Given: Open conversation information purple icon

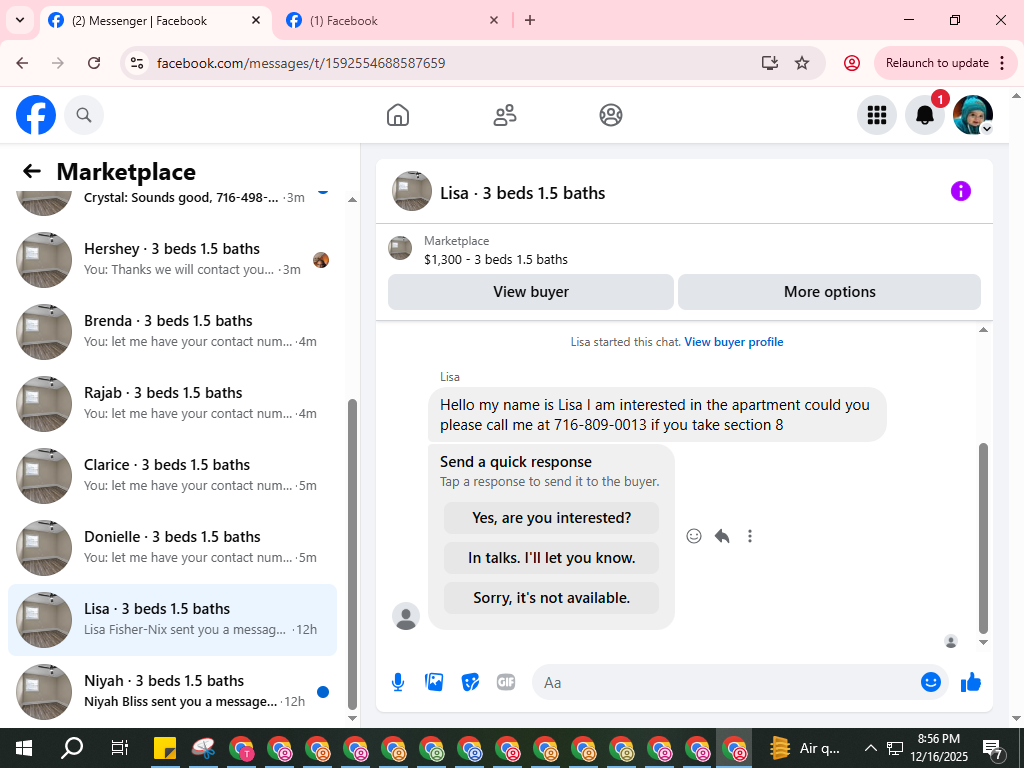Looking at the screenshot, I should 961,191.
